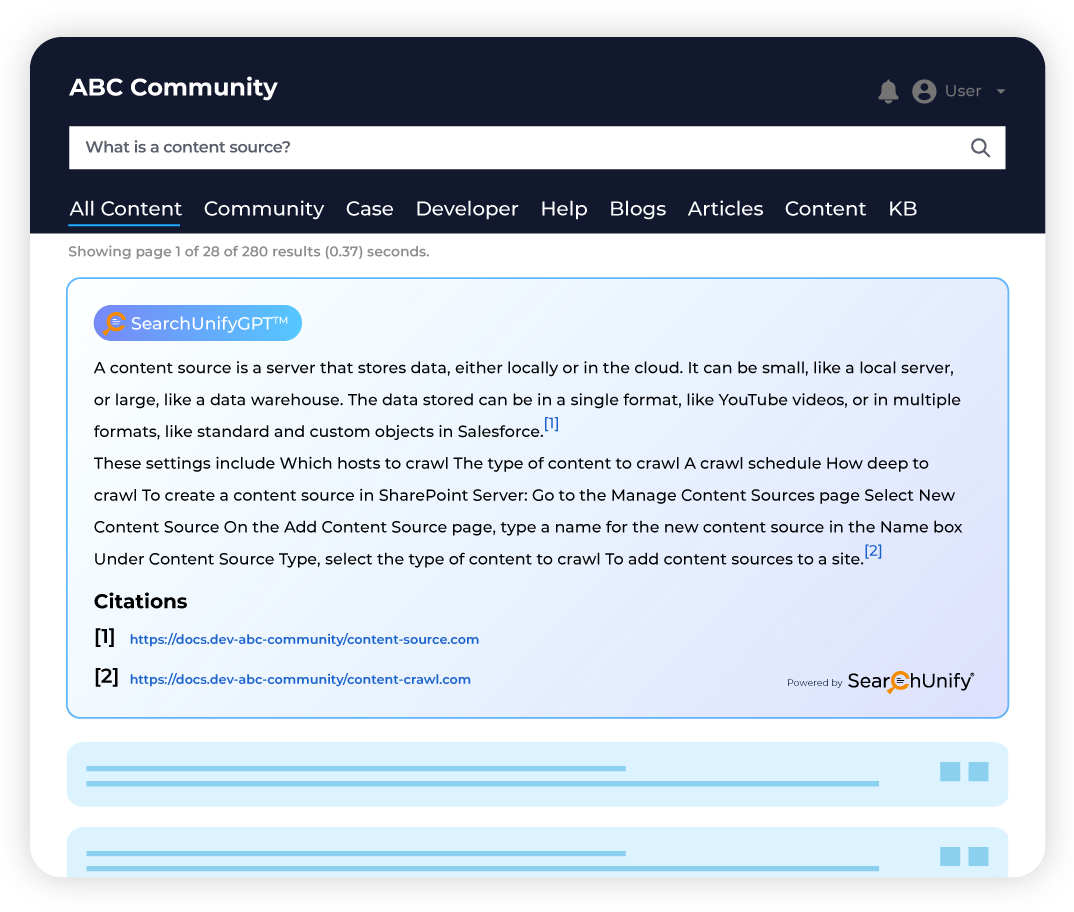This screenshot has width=1074, height=912.
Task: Switch to the Developer tab
Action: pos(466,208)
